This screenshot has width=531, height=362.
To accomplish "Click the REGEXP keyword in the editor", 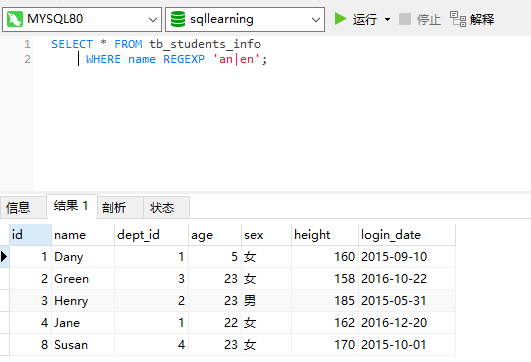I will (x=184, y=59).
